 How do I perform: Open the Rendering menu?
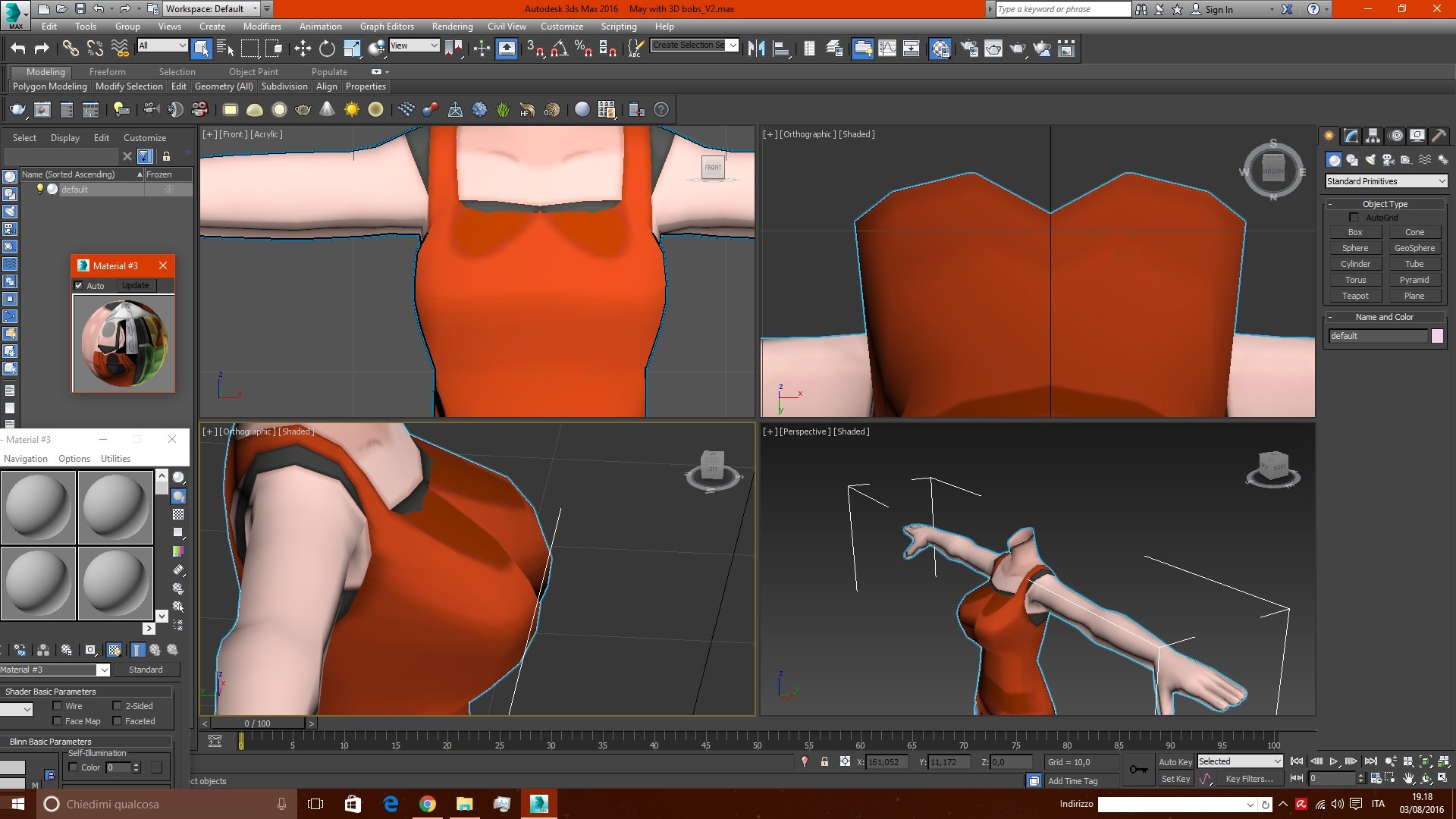[452, 27]
